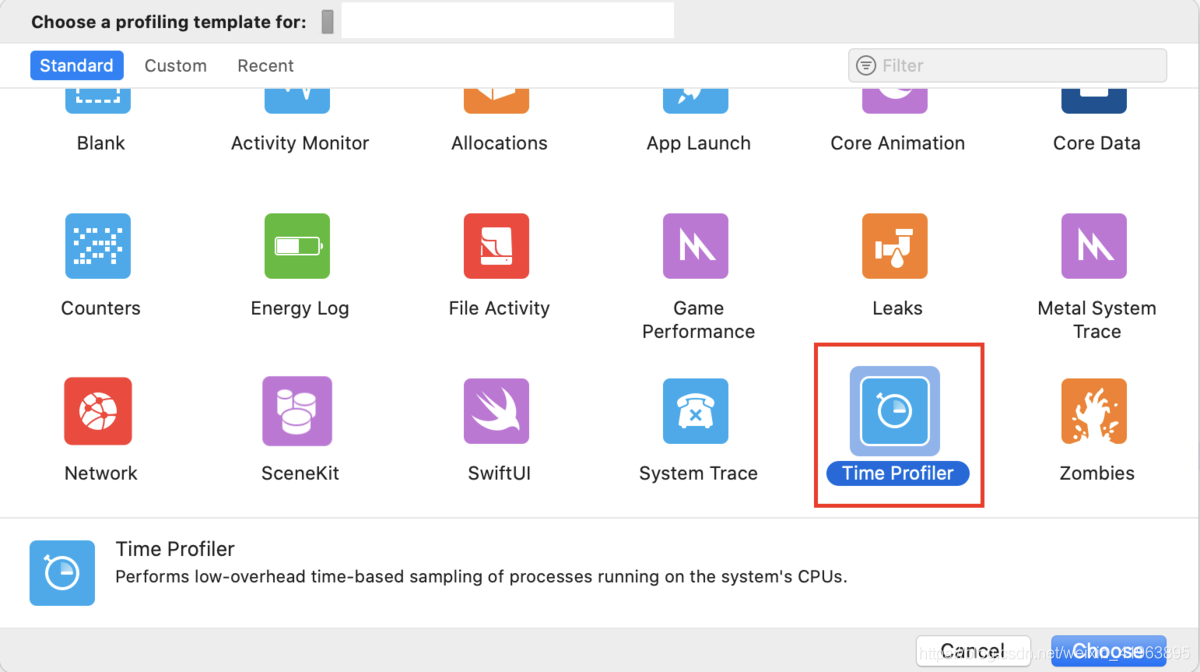
Task: Click the Time Profiler description icon
Action: 62,573
